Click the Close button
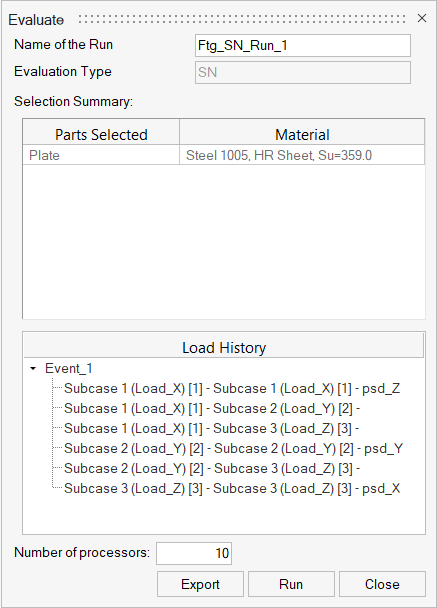Image resolution: width=437 pixels, height=608 pixels. point(382,584)
